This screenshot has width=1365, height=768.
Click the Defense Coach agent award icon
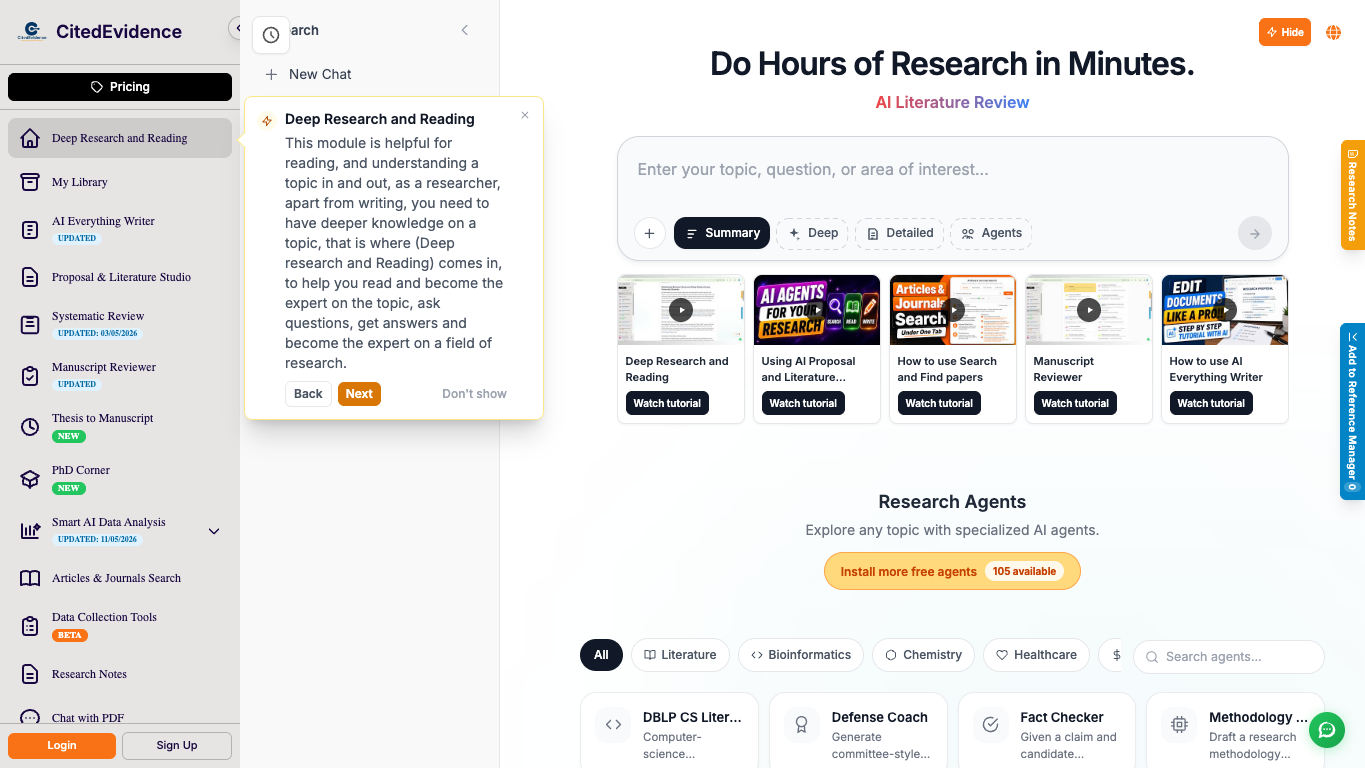coord(802,725)
